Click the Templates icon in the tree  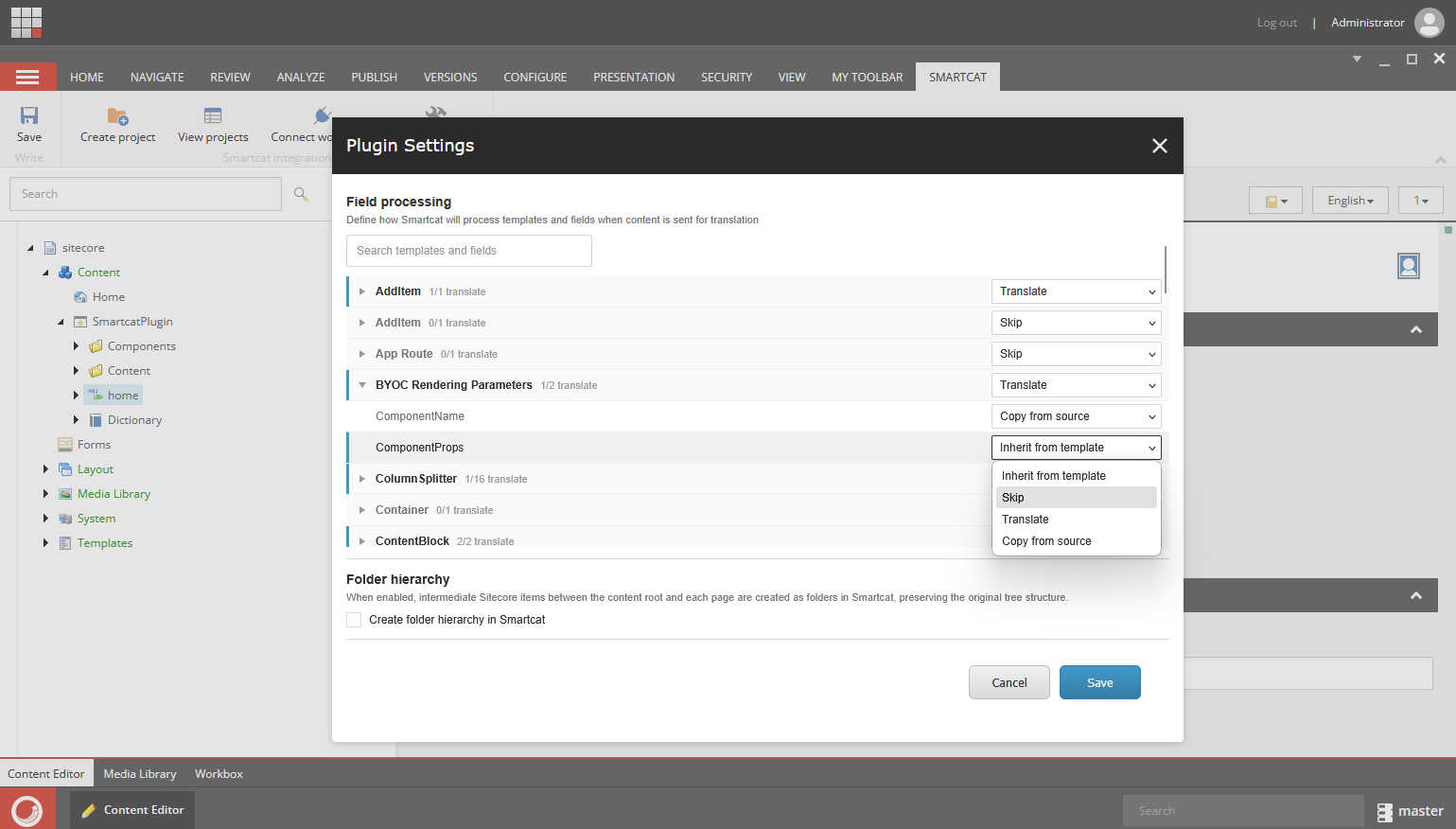point(65,543)
